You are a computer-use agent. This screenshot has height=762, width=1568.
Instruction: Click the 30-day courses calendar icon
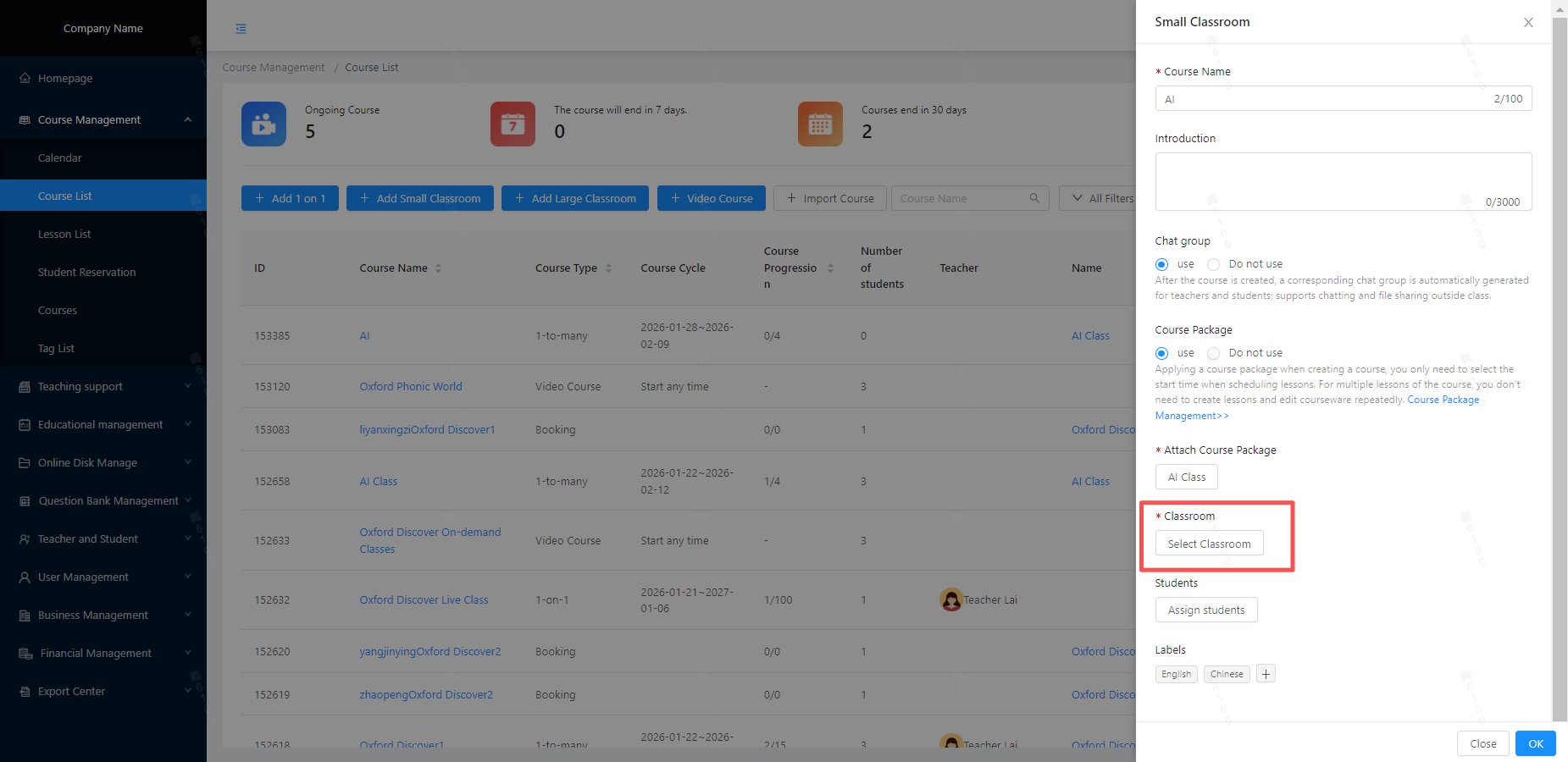(x=820, y=124)
